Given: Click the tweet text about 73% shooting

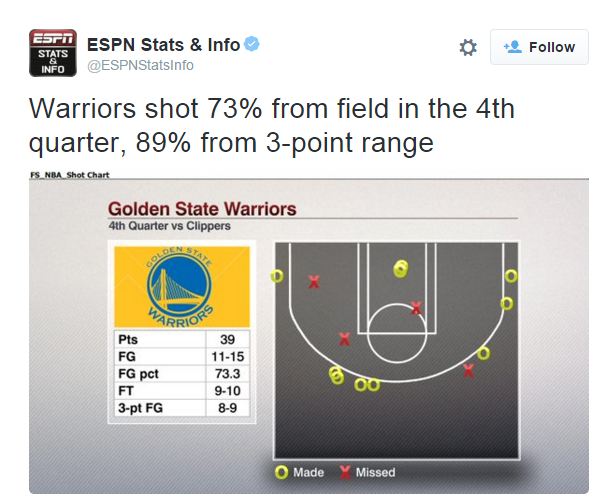Looking at the screenshot, I should point(271,125).
